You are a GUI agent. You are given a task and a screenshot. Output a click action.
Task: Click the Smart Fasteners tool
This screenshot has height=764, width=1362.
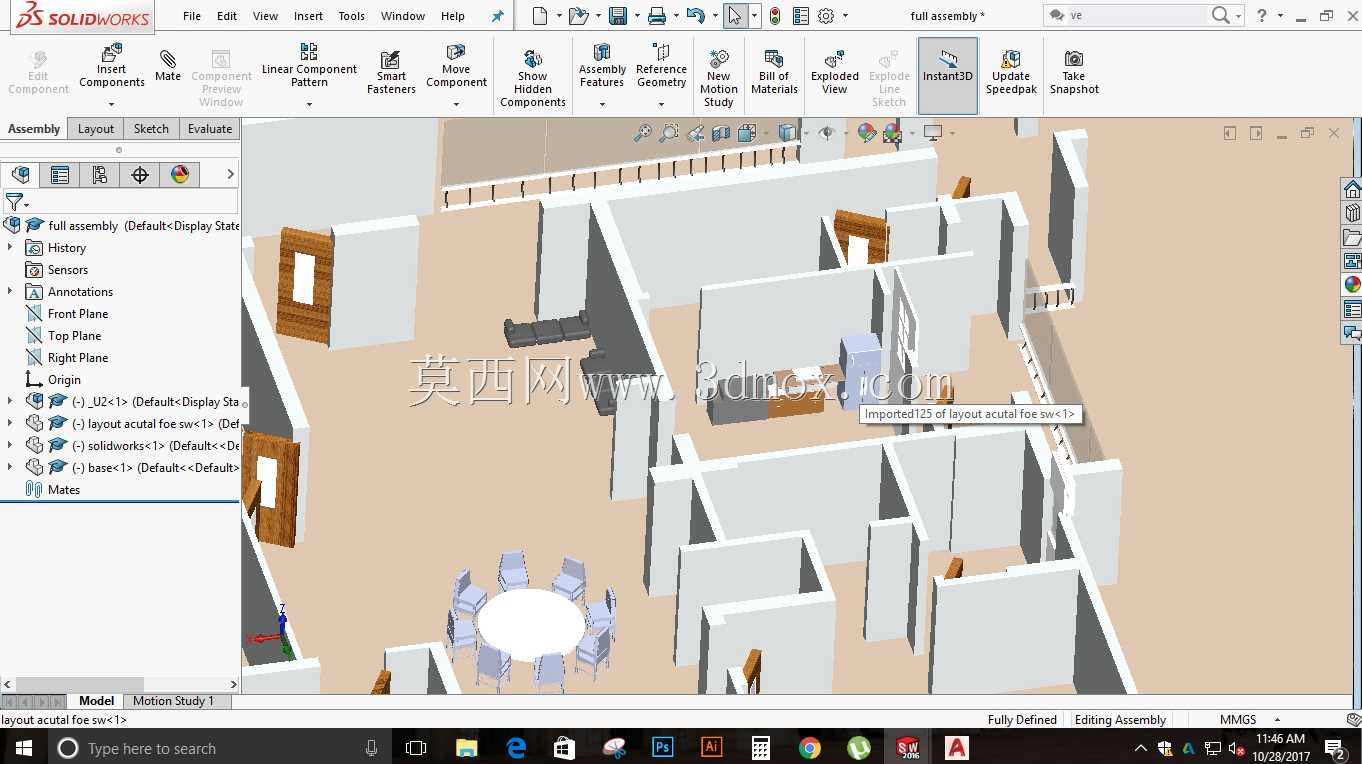point(391,73)
